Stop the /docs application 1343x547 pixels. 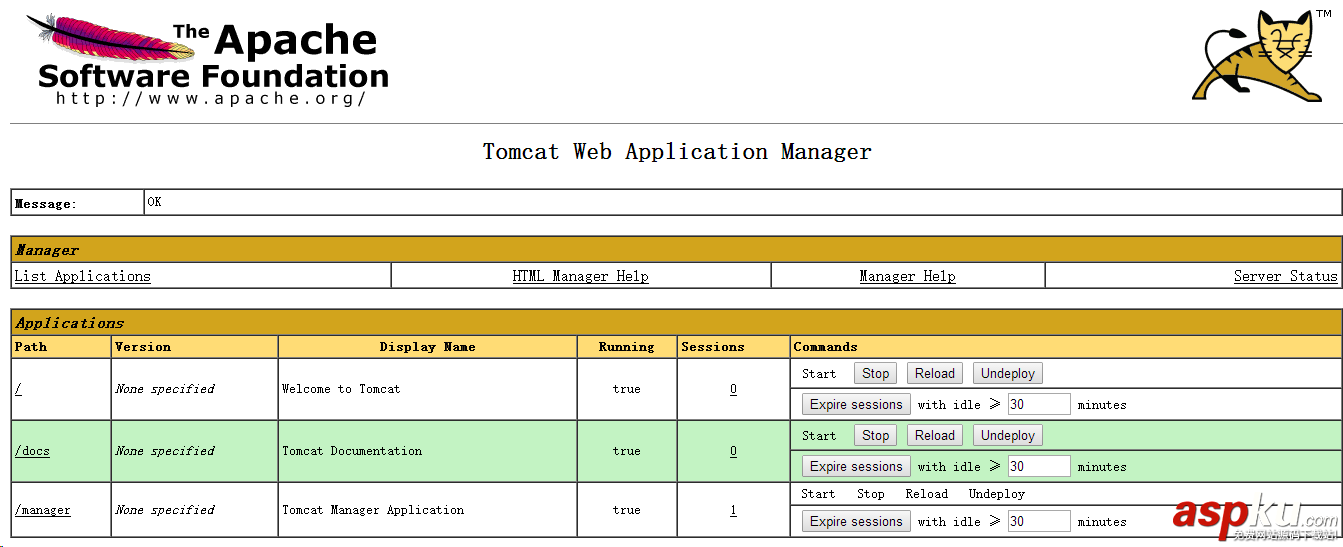[x=875, y=435]
